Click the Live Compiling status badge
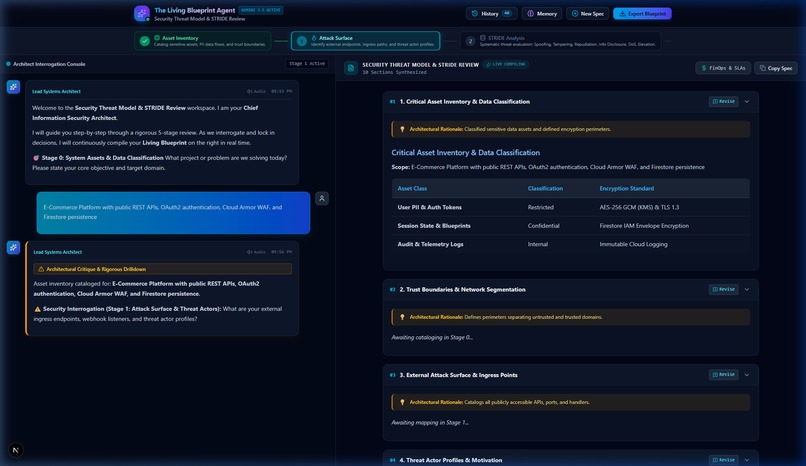 pyautogui.click(x=506, y=64)
